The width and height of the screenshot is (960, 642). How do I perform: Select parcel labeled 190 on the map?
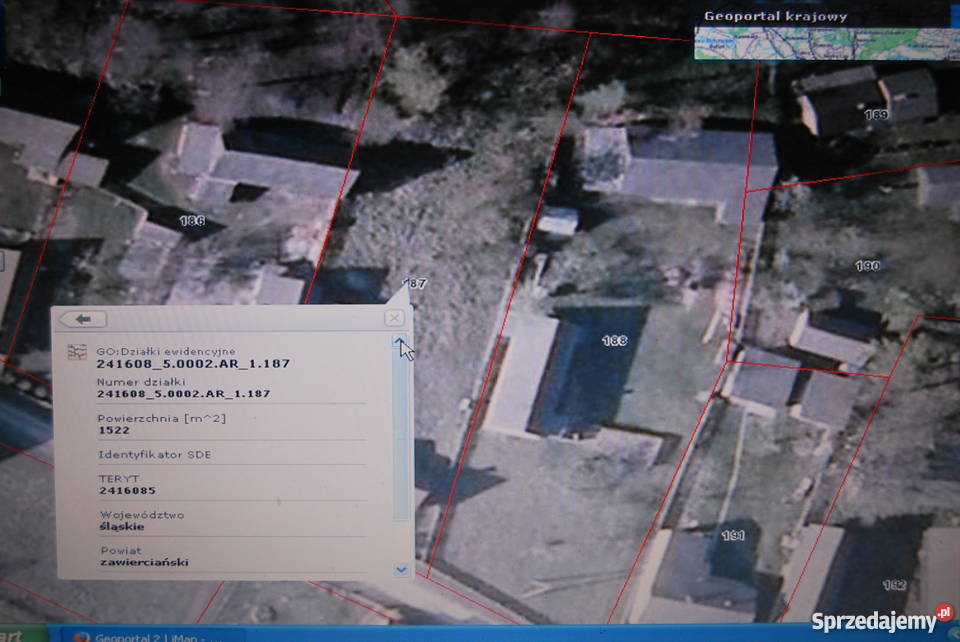pyautogui.click(x=868, y=266)
